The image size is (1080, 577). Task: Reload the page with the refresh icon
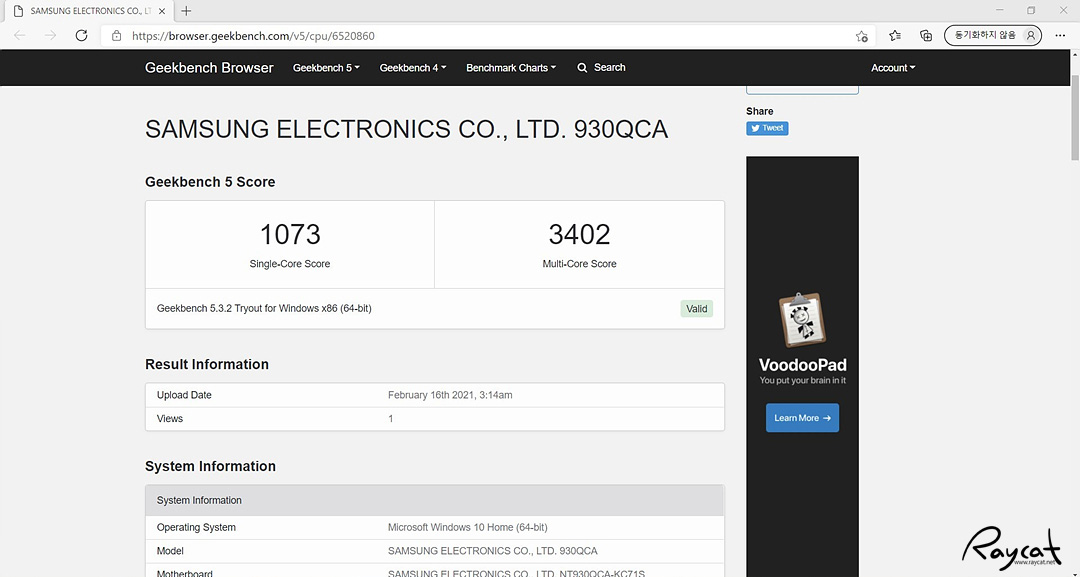coord(81,35)
